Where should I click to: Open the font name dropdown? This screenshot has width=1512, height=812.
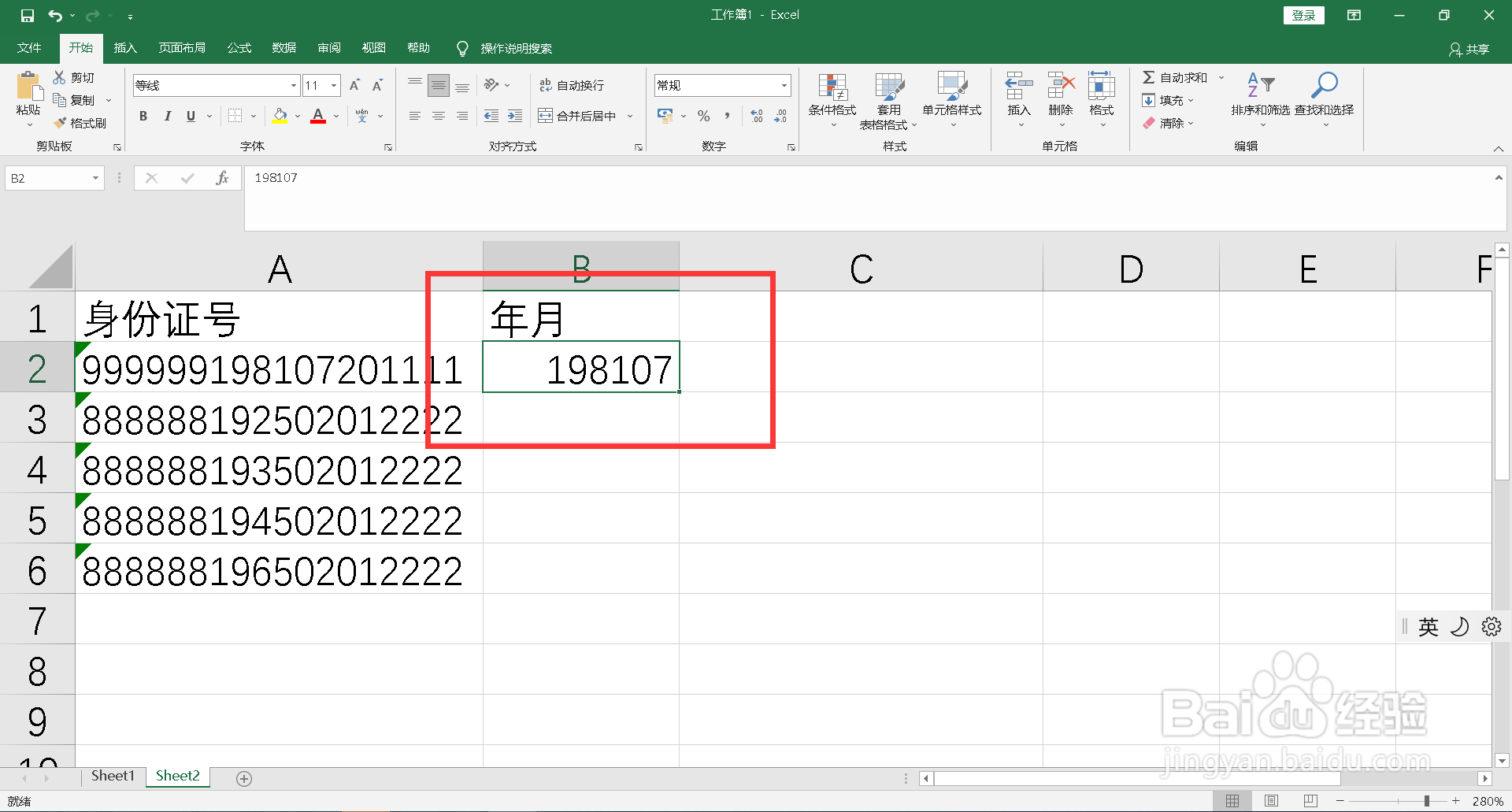point(294,85)
